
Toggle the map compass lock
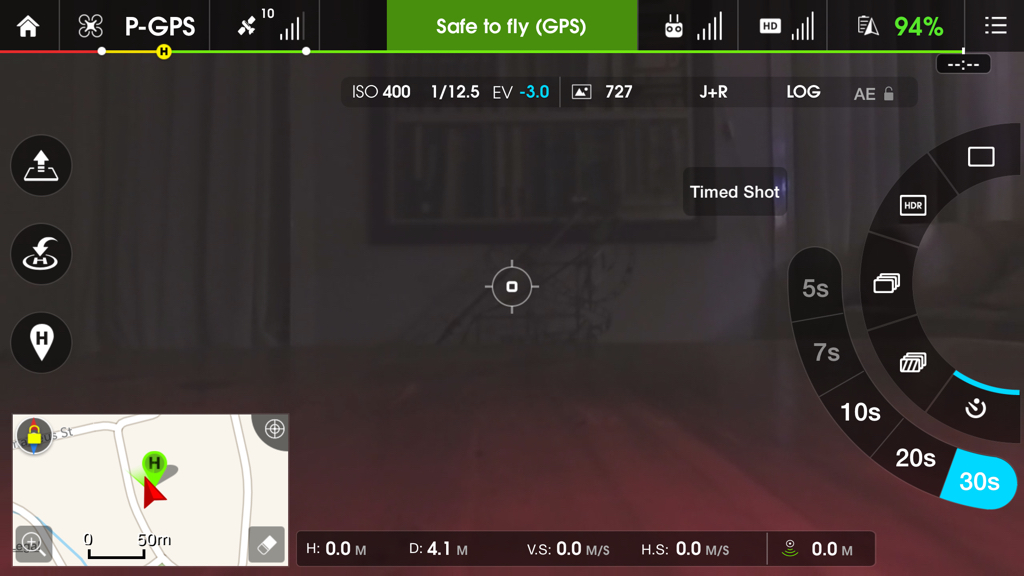tap(34, 434)
